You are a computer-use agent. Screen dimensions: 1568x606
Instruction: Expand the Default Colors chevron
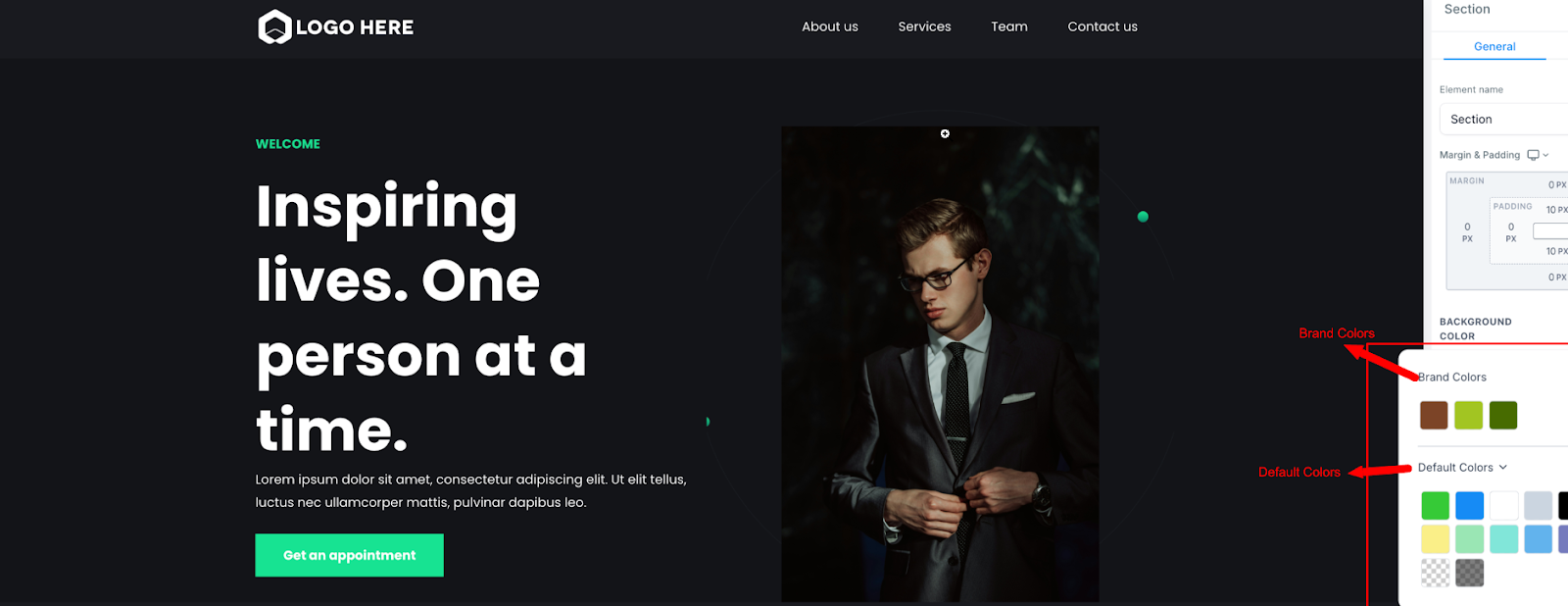[x=1503, y=467]
